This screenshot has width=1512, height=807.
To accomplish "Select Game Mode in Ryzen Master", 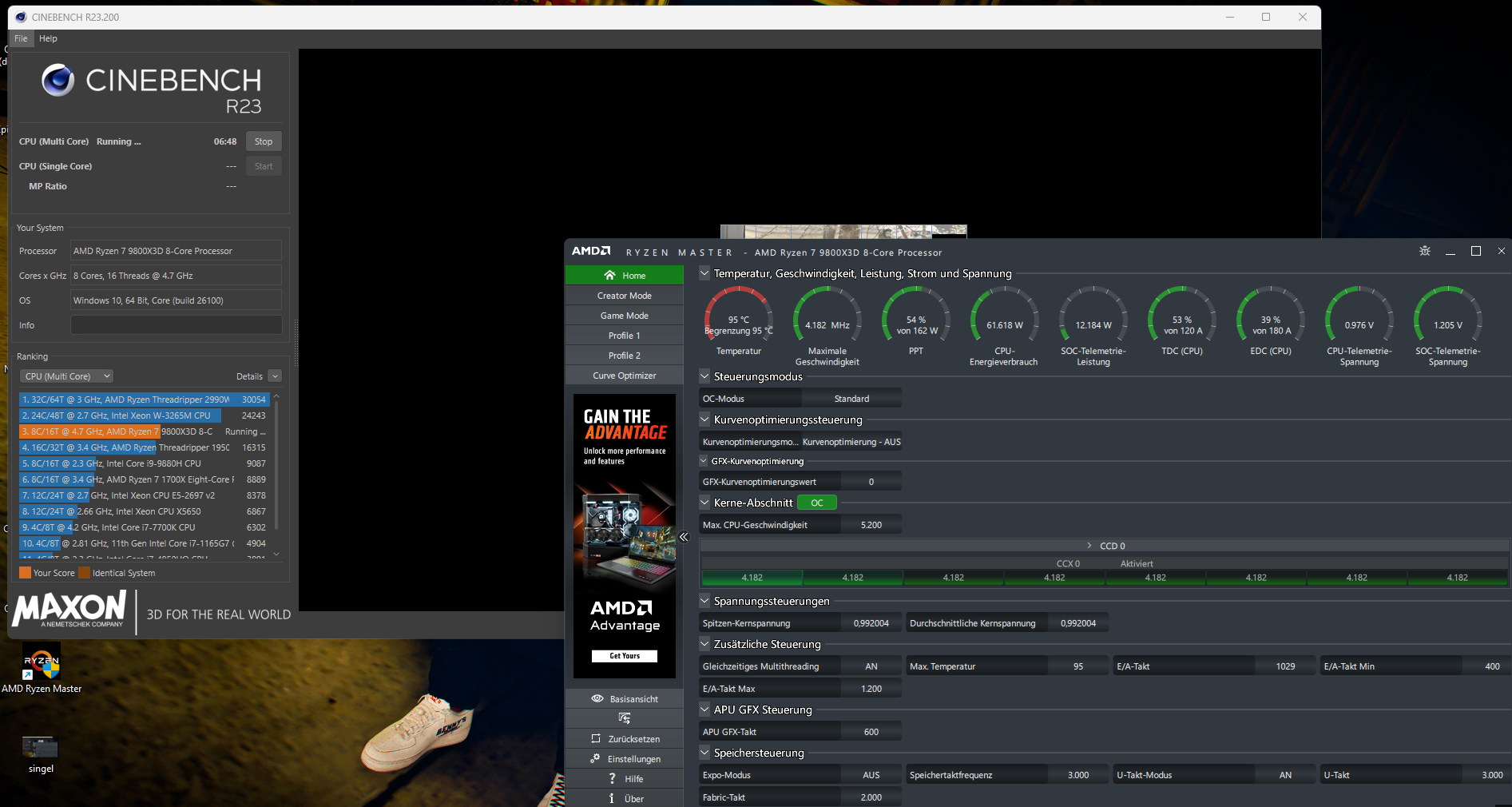I will 624,316.
